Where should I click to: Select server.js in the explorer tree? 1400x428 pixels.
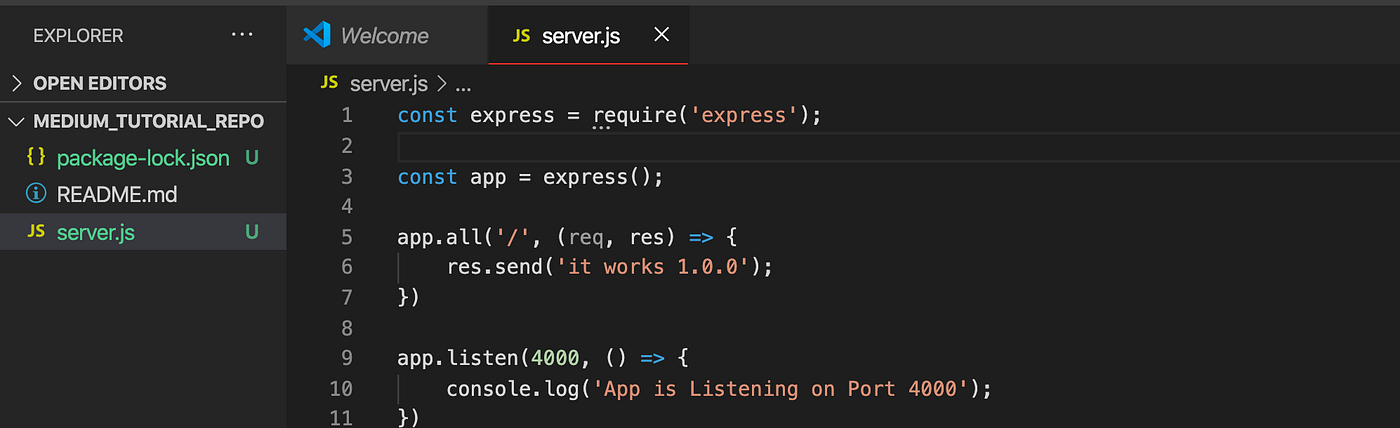143,232
